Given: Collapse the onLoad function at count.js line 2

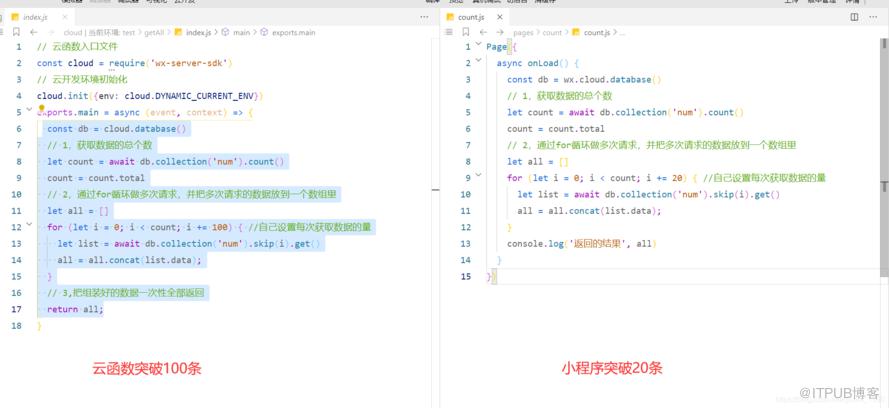Looking at the screenshot, I should 479,60.
